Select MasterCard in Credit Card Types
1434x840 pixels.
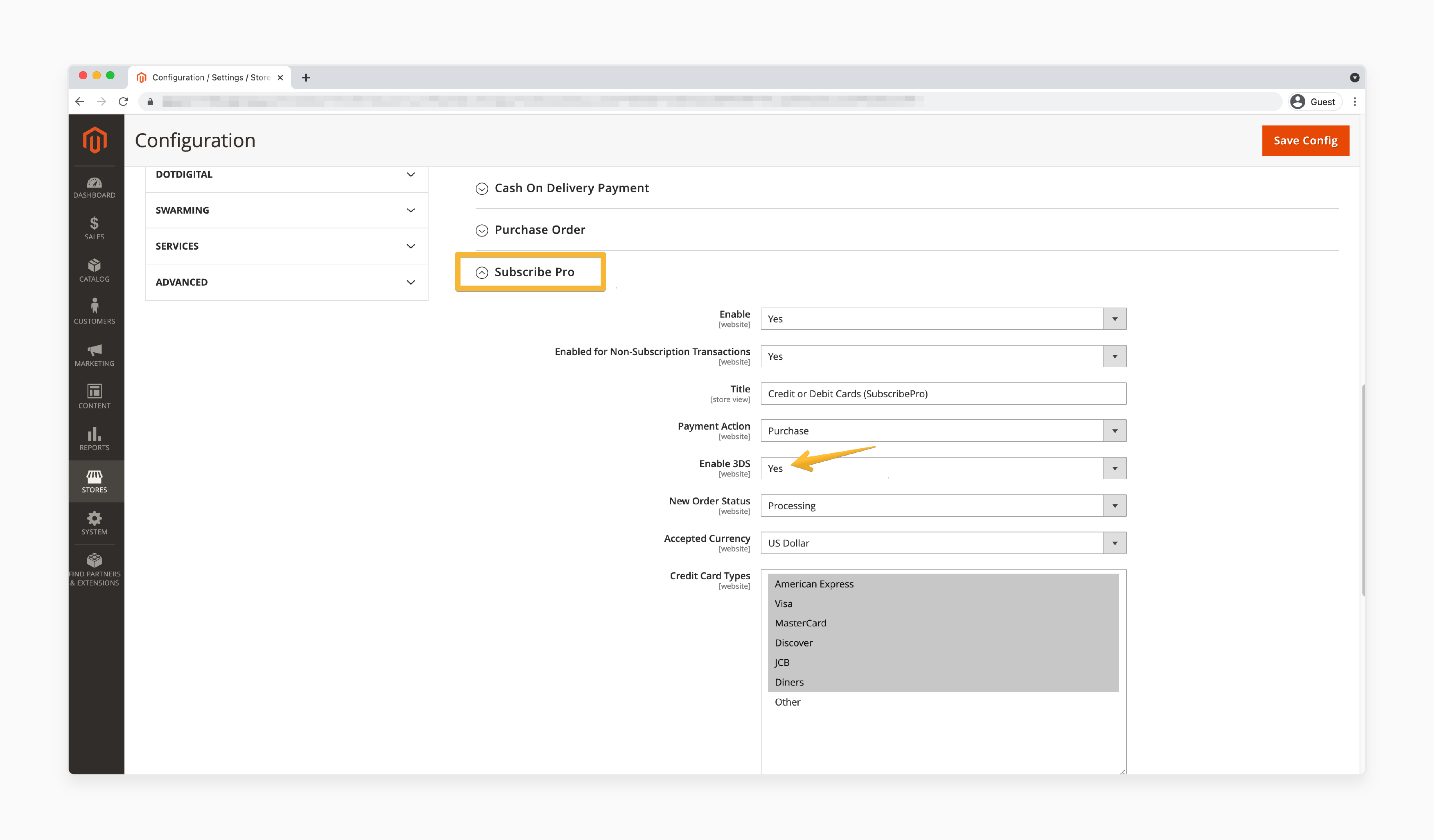click(x=943, y=623)
